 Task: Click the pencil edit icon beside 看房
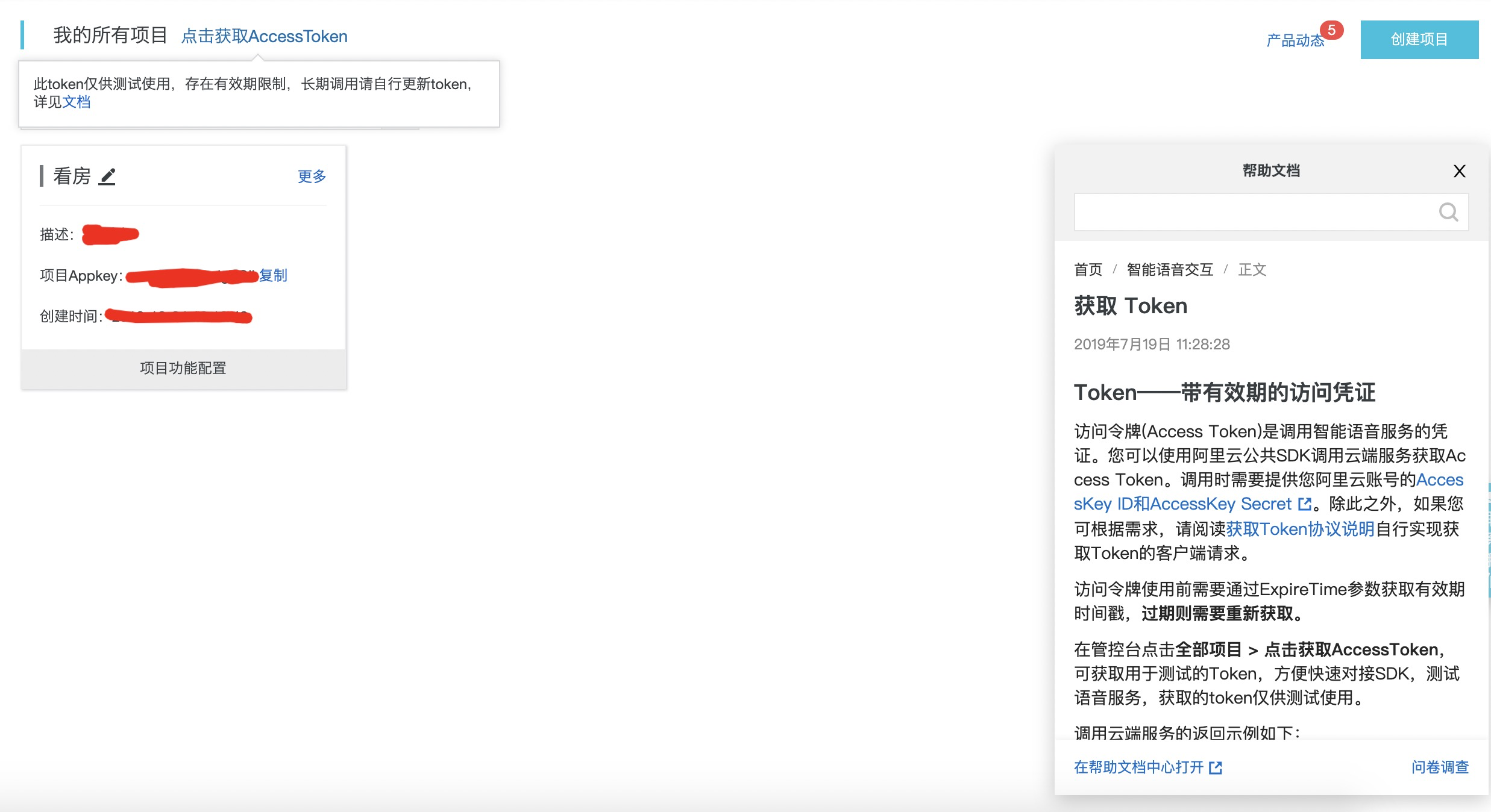coord(107,176)
